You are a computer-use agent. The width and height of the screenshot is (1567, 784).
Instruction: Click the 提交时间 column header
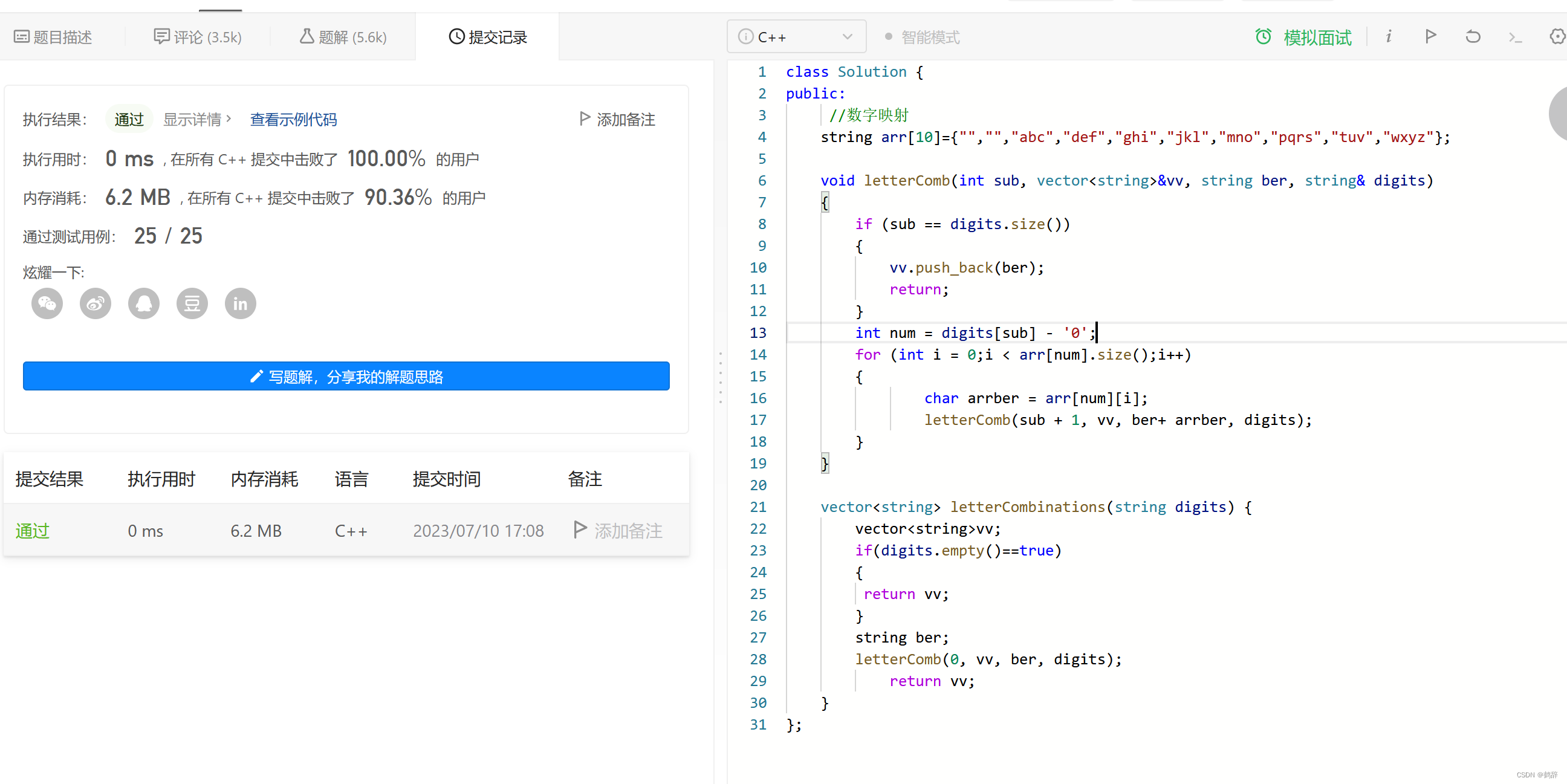pyautogui.click(x=447, y=479)
